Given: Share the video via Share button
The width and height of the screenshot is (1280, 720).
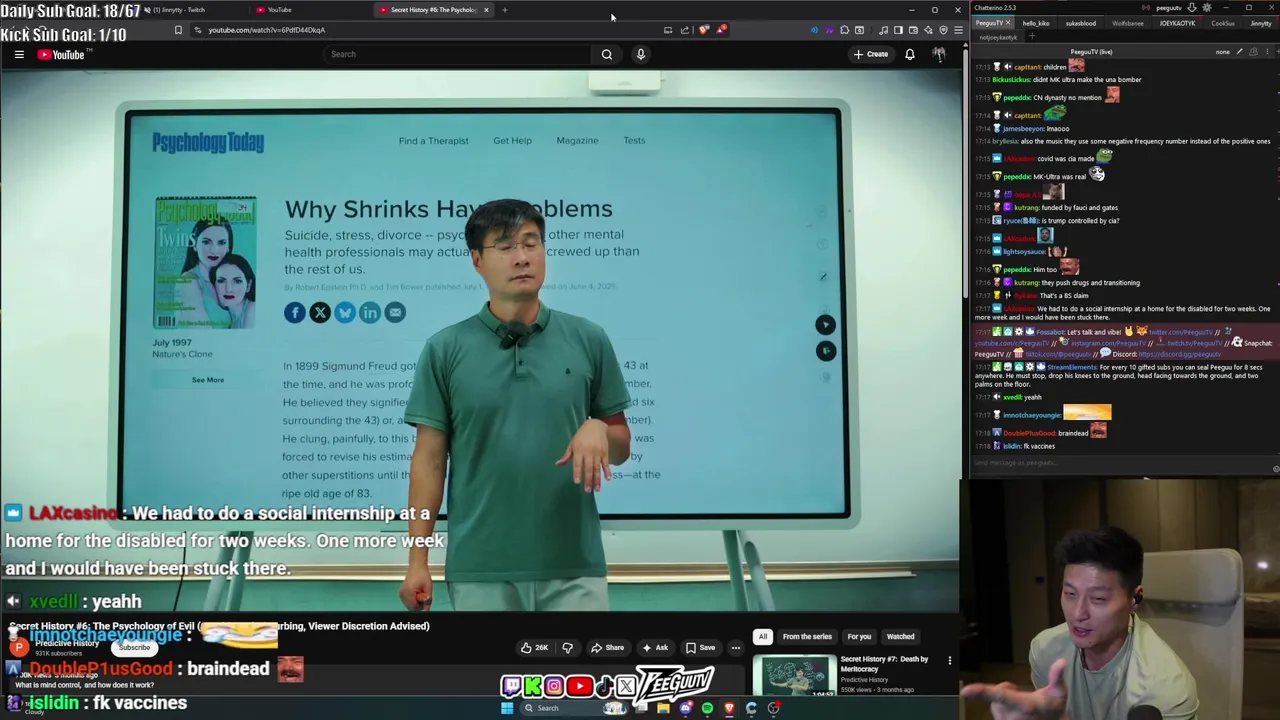Looking at the screenshot, I should tap(607, 647).
